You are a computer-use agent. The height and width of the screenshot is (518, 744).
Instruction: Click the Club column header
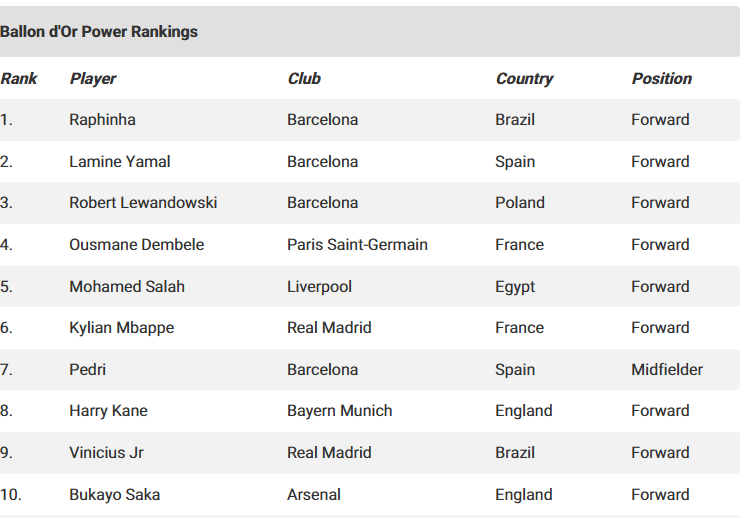coord(304,78)
